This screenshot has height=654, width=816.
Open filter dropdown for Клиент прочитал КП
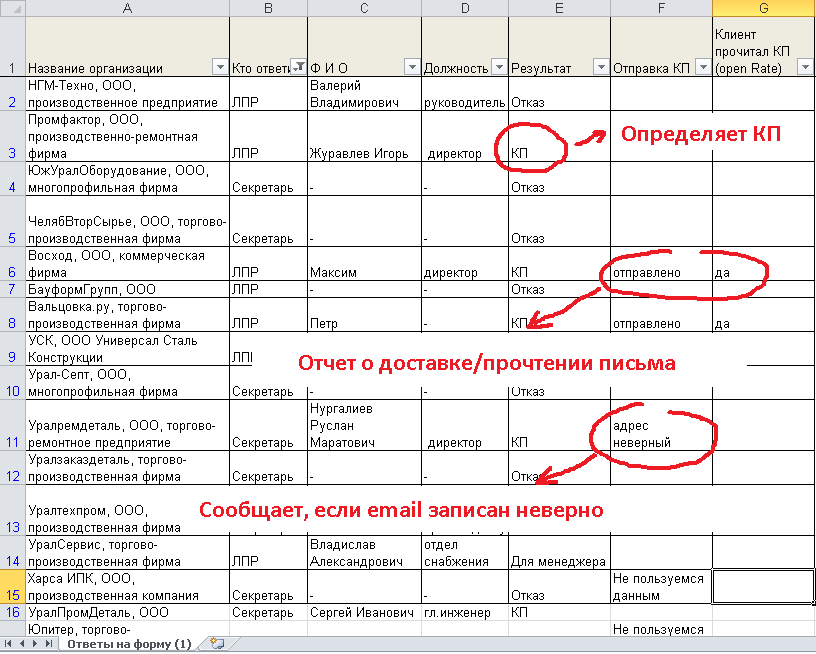805,67
